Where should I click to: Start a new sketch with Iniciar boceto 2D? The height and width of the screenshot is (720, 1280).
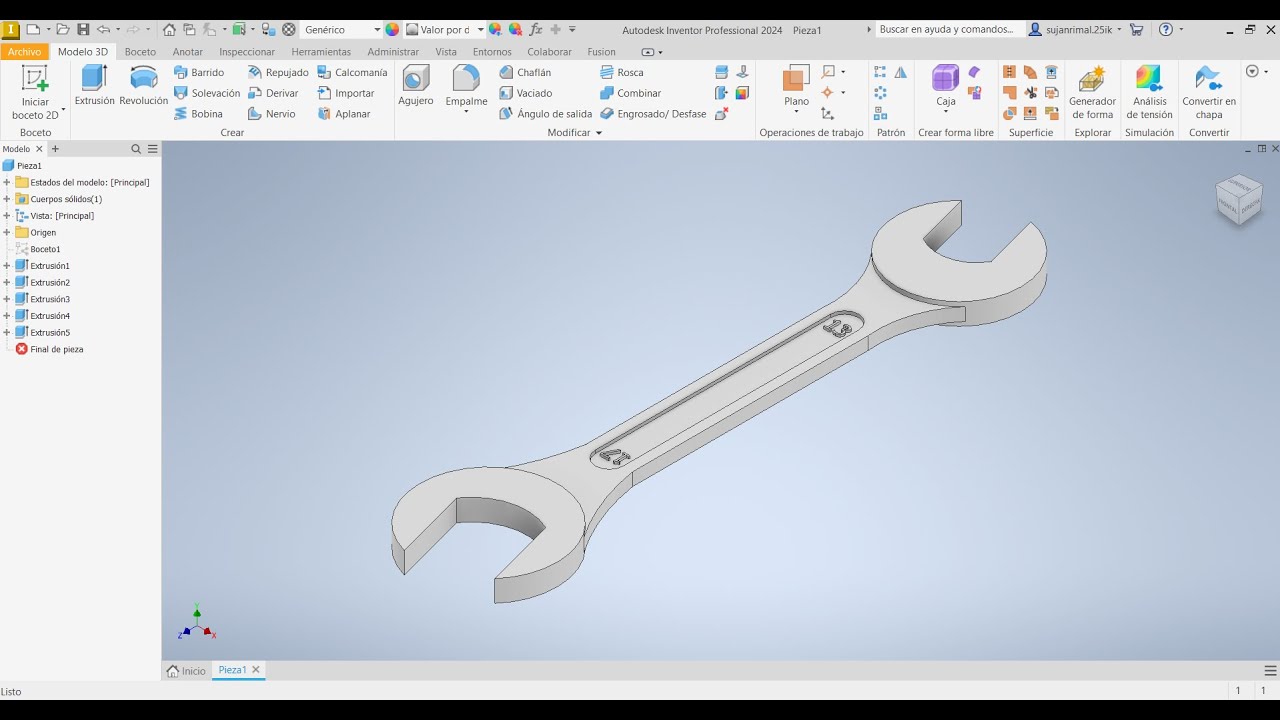pos(35,93)
